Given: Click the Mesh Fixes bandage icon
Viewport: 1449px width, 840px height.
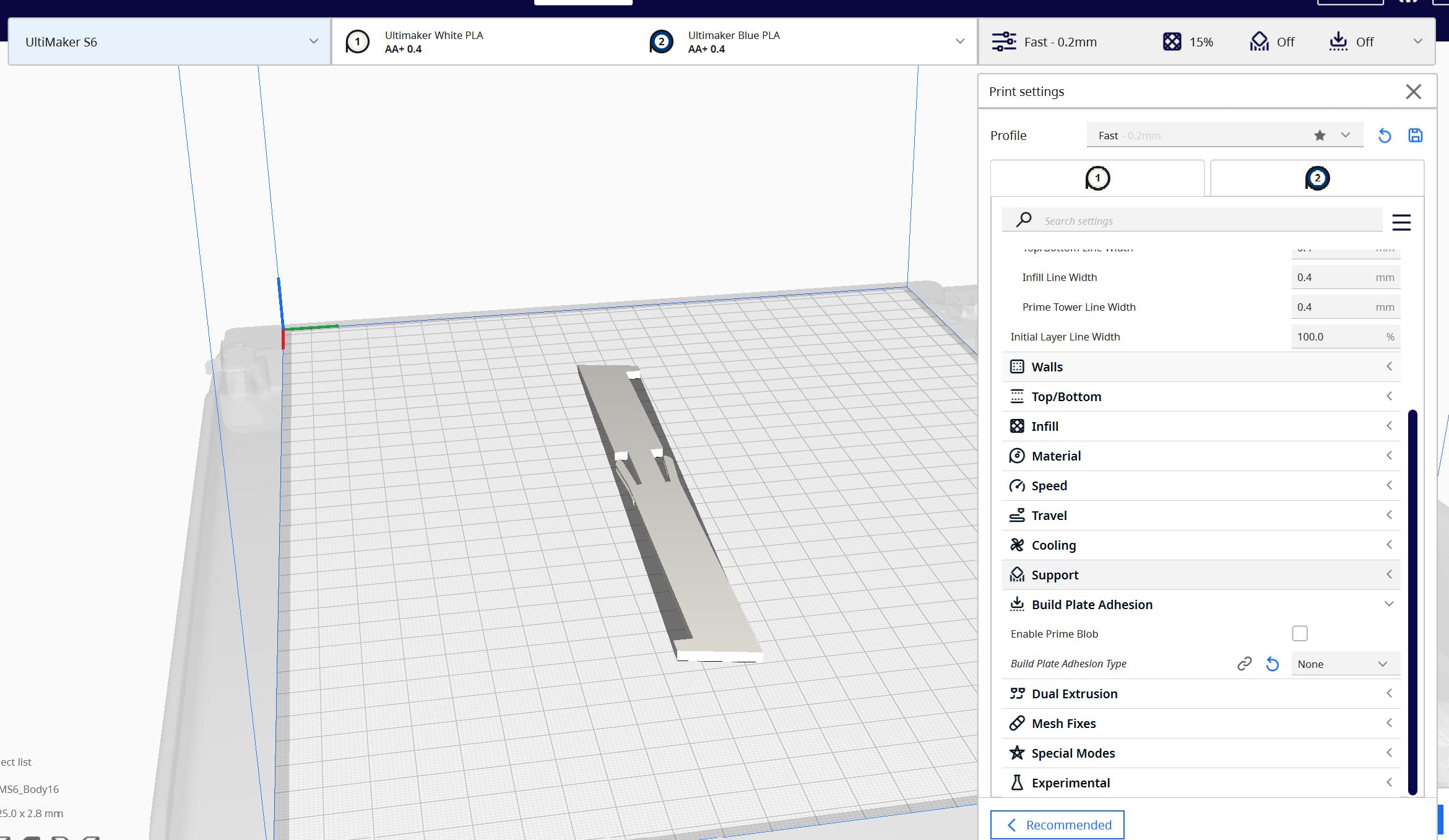Looking at the screenshot, I should 1017,723.
